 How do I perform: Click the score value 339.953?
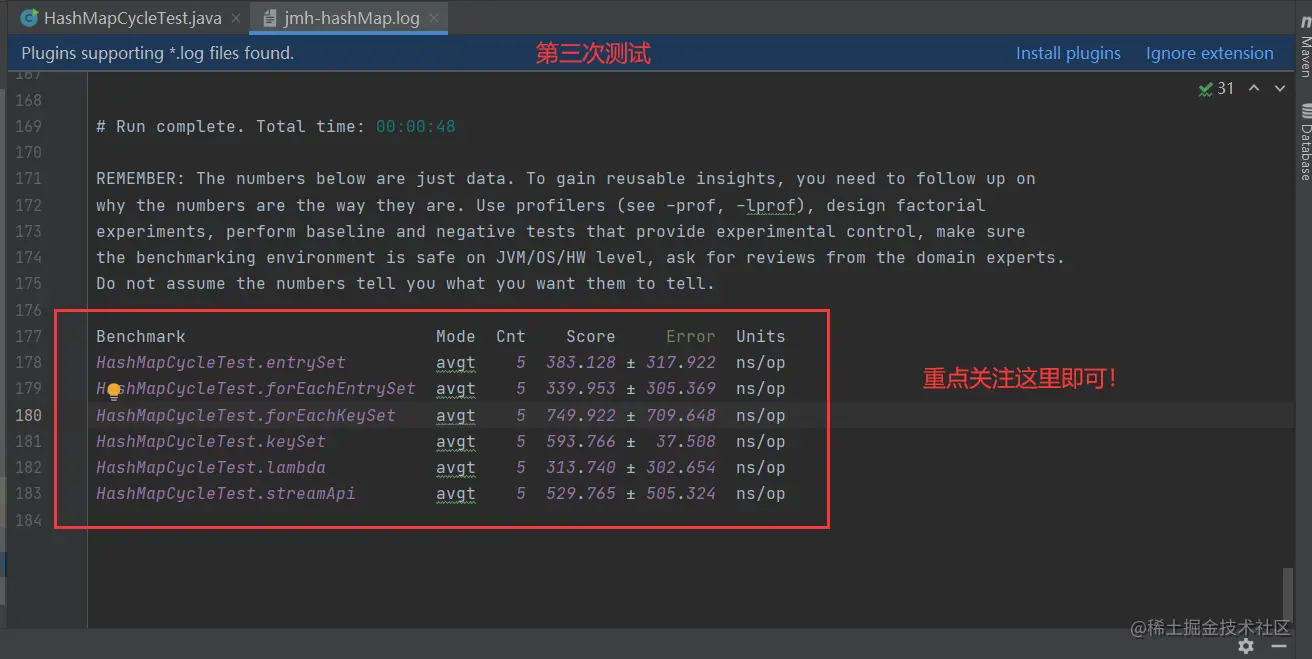581,388
